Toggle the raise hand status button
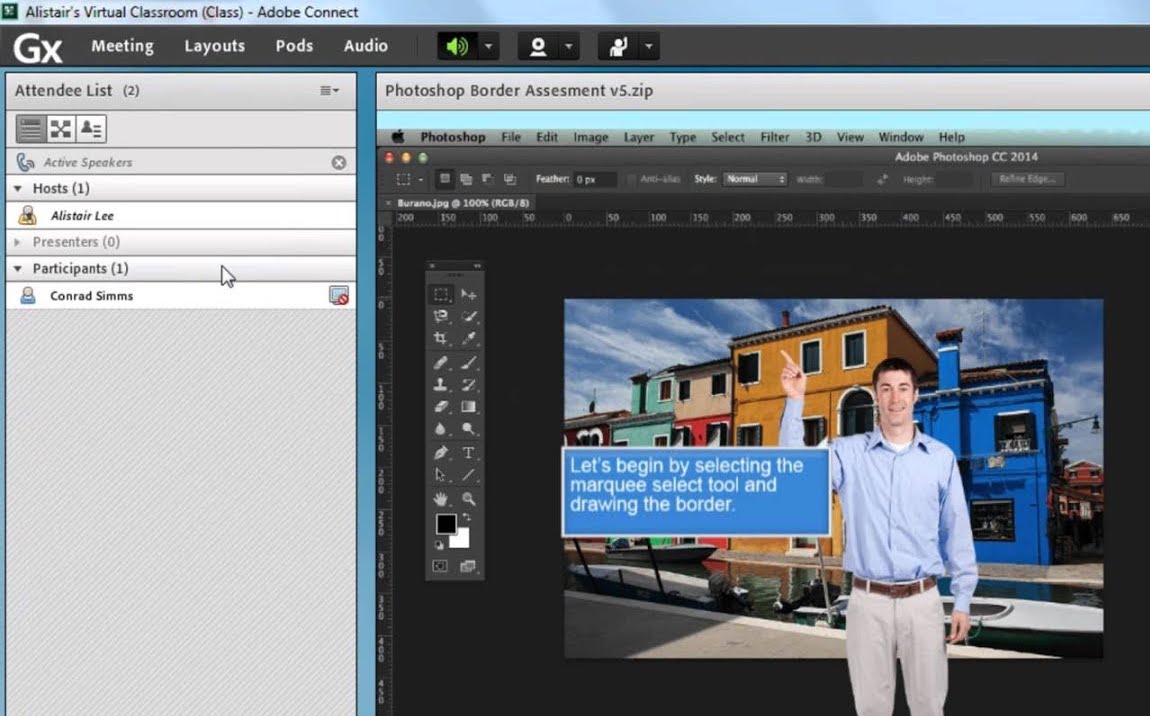Viewport: 1150px width, 716px height. [617, 47]
